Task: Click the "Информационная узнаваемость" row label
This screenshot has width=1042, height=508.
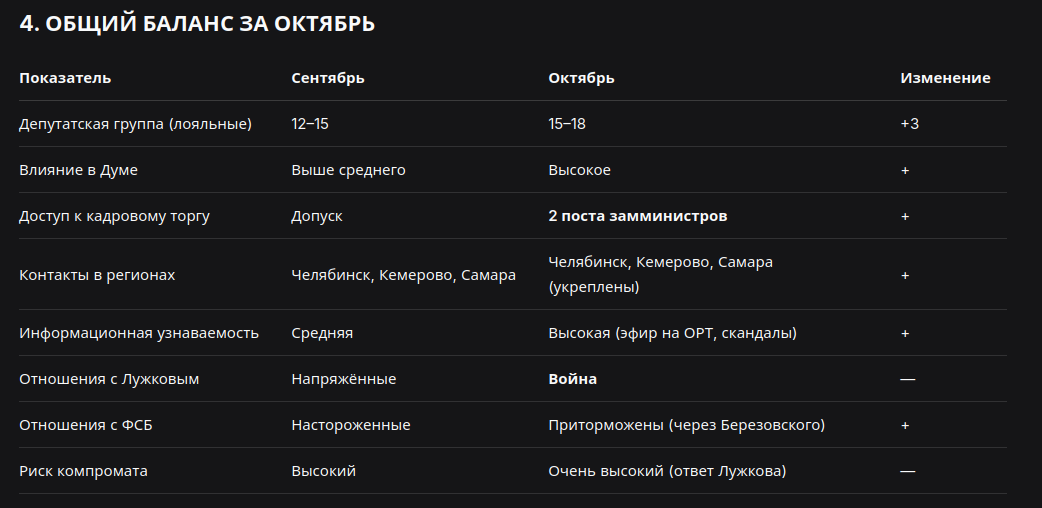Action: [139, 332]
